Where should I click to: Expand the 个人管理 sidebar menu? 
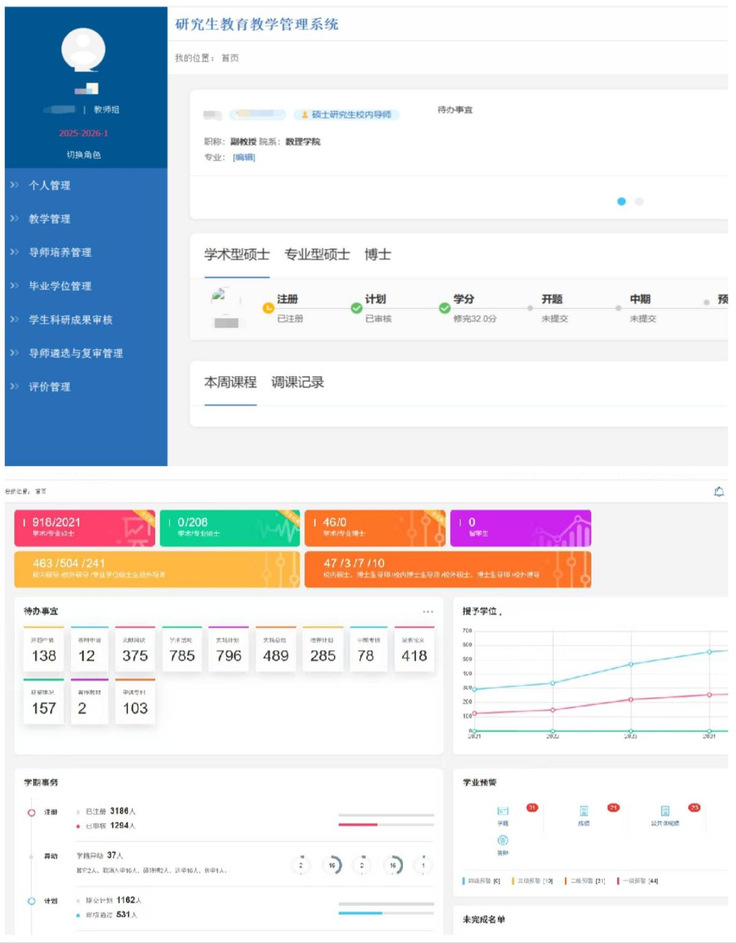pyautogui.click(x=49, y=185)
